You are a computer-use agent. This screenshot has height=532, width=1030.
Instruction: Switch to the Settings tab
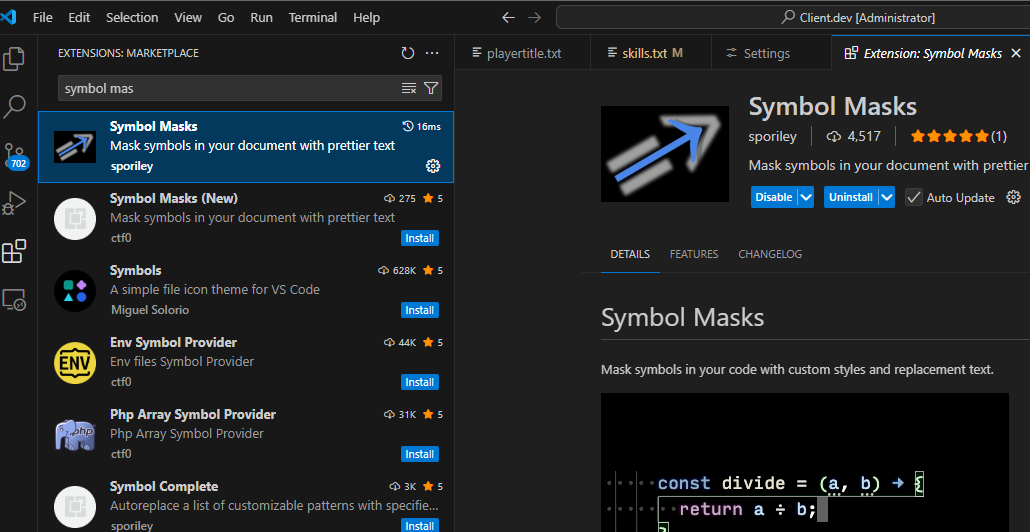pos(771,53)
